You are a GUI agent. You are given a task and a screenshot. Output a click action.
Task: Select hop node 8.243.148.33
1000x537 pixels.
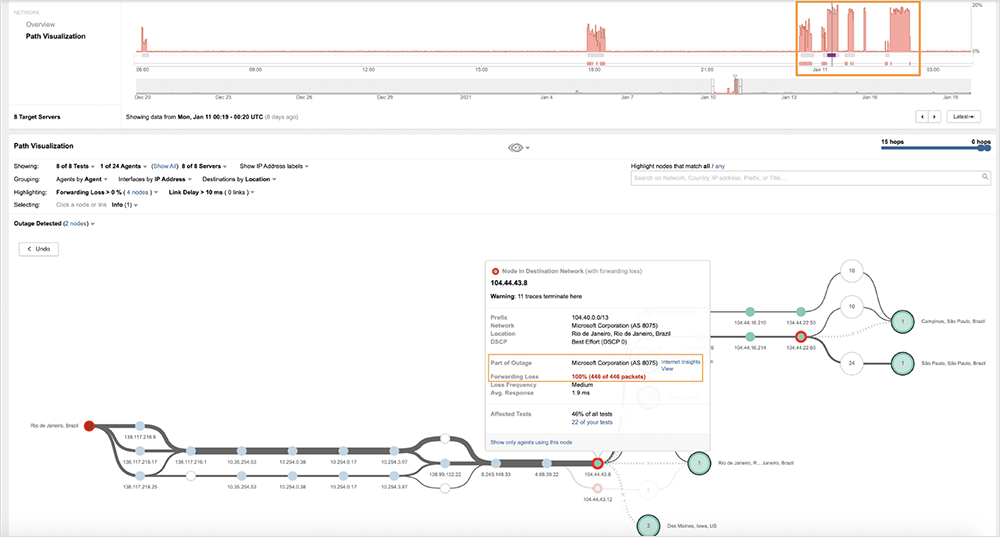click(x=495, y=464)
